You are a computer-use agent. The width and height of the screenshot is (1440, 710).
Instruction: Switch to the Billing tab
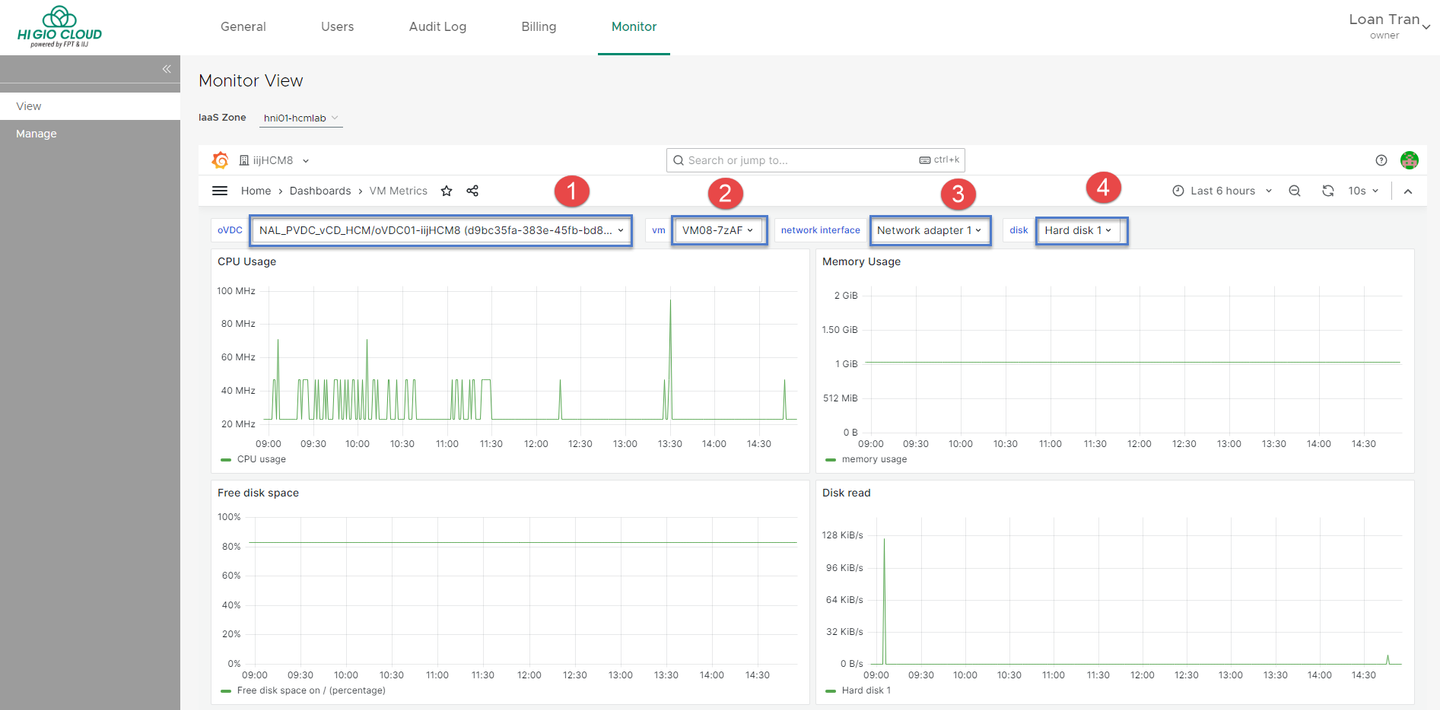point(539,27)
